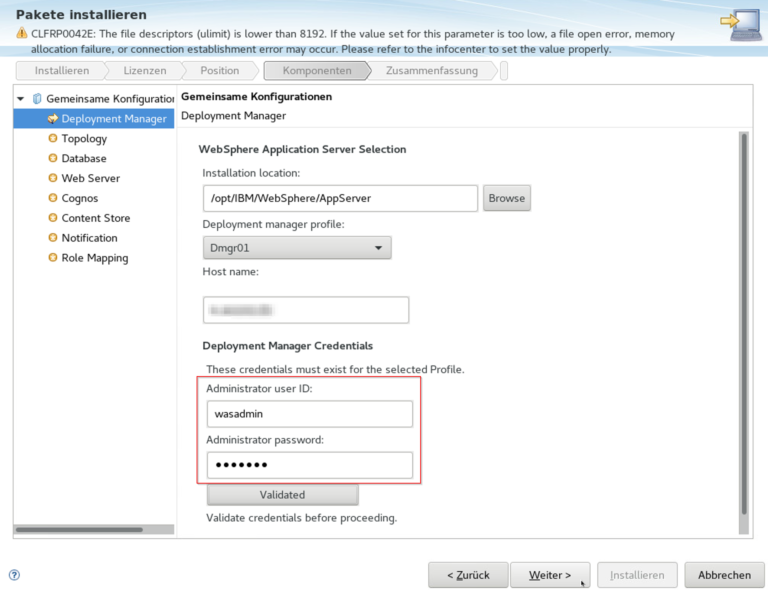Click the 'WebSphere Application Server Selection' heading
768x591 pixels.
pyautogui.click(x=302, y=149)
